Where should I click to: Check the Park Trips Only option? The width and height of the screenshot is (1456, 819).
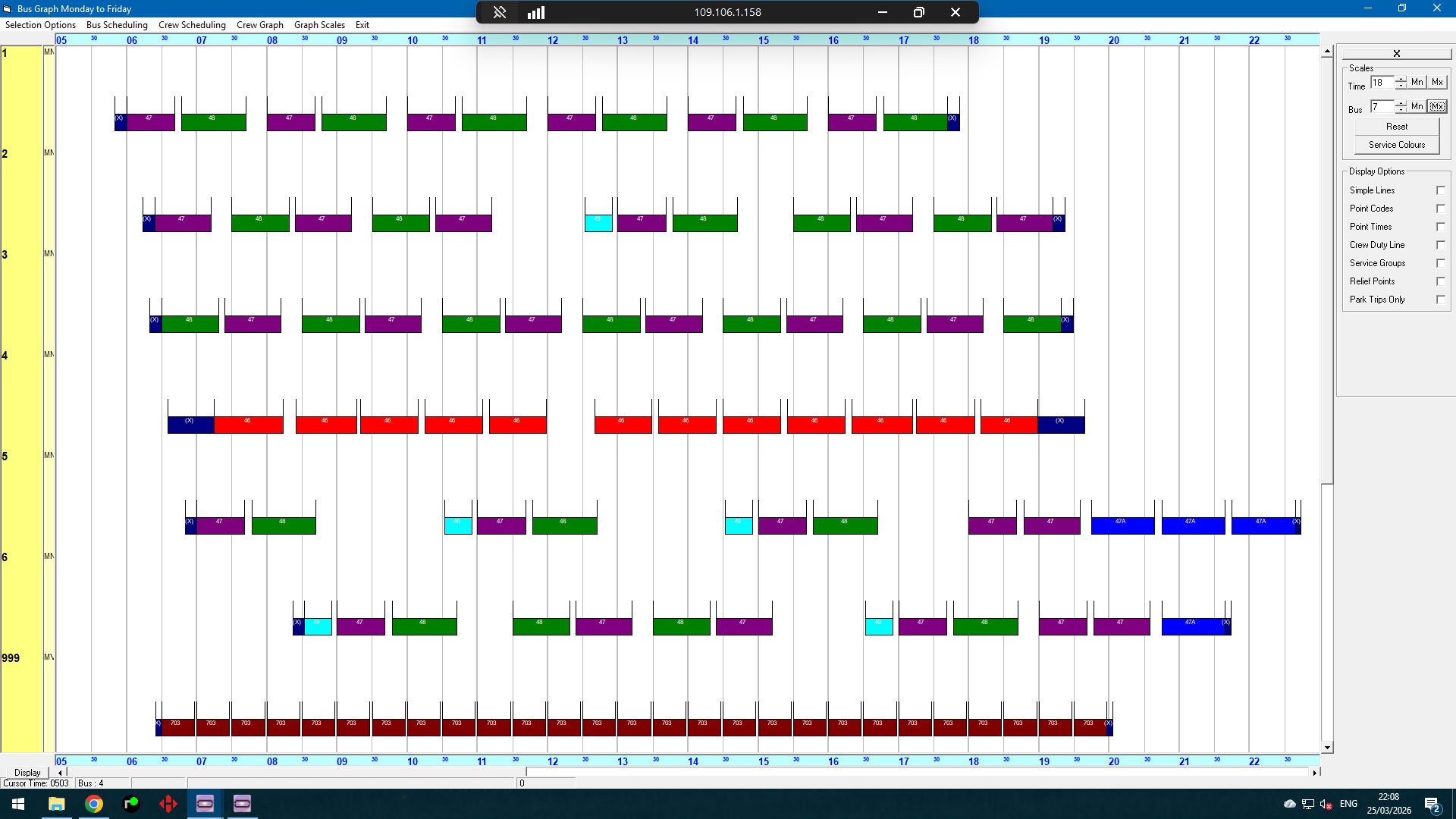(x=1440, y=300)
